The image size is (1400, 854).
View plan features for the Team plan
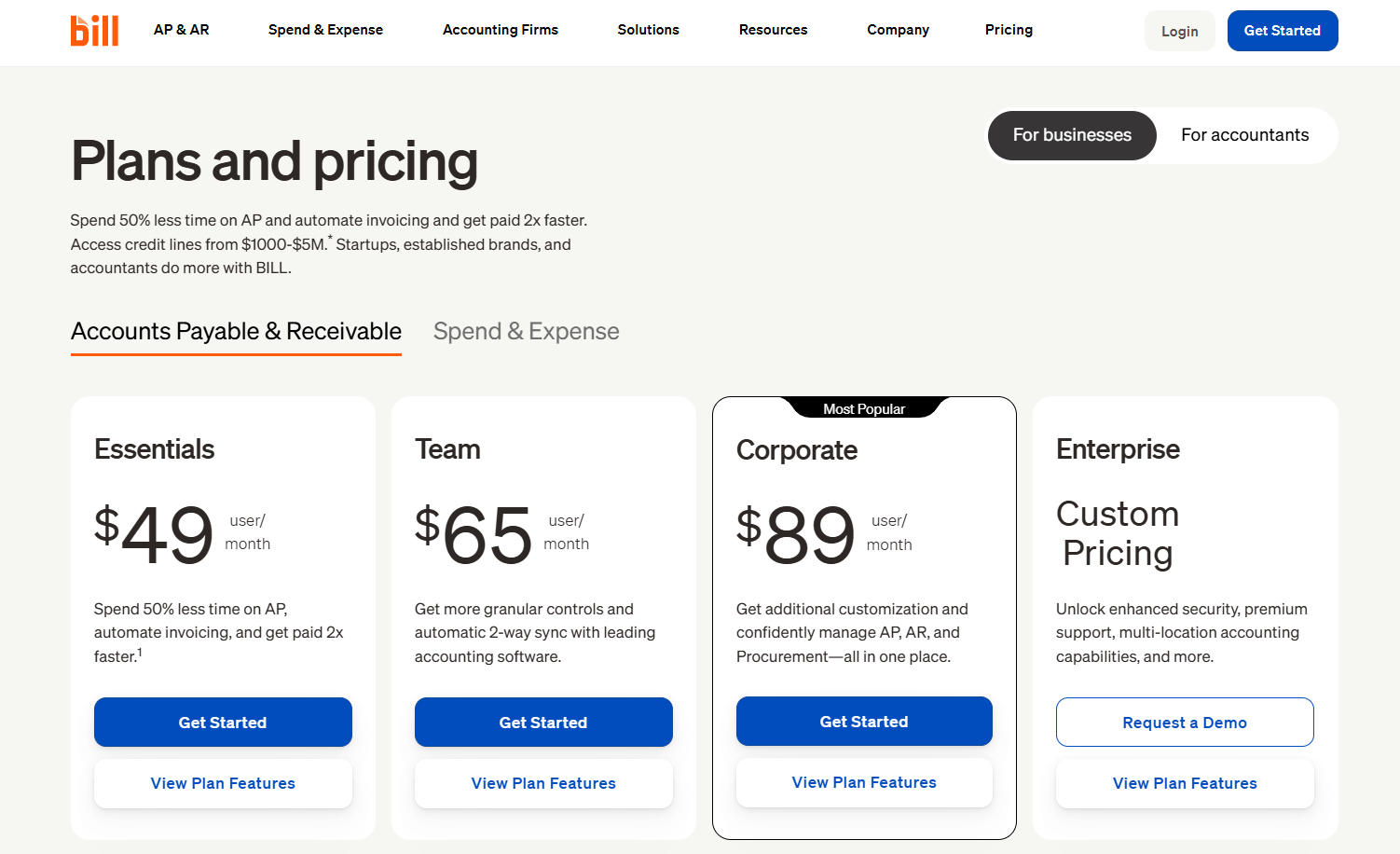pos(543,783)
